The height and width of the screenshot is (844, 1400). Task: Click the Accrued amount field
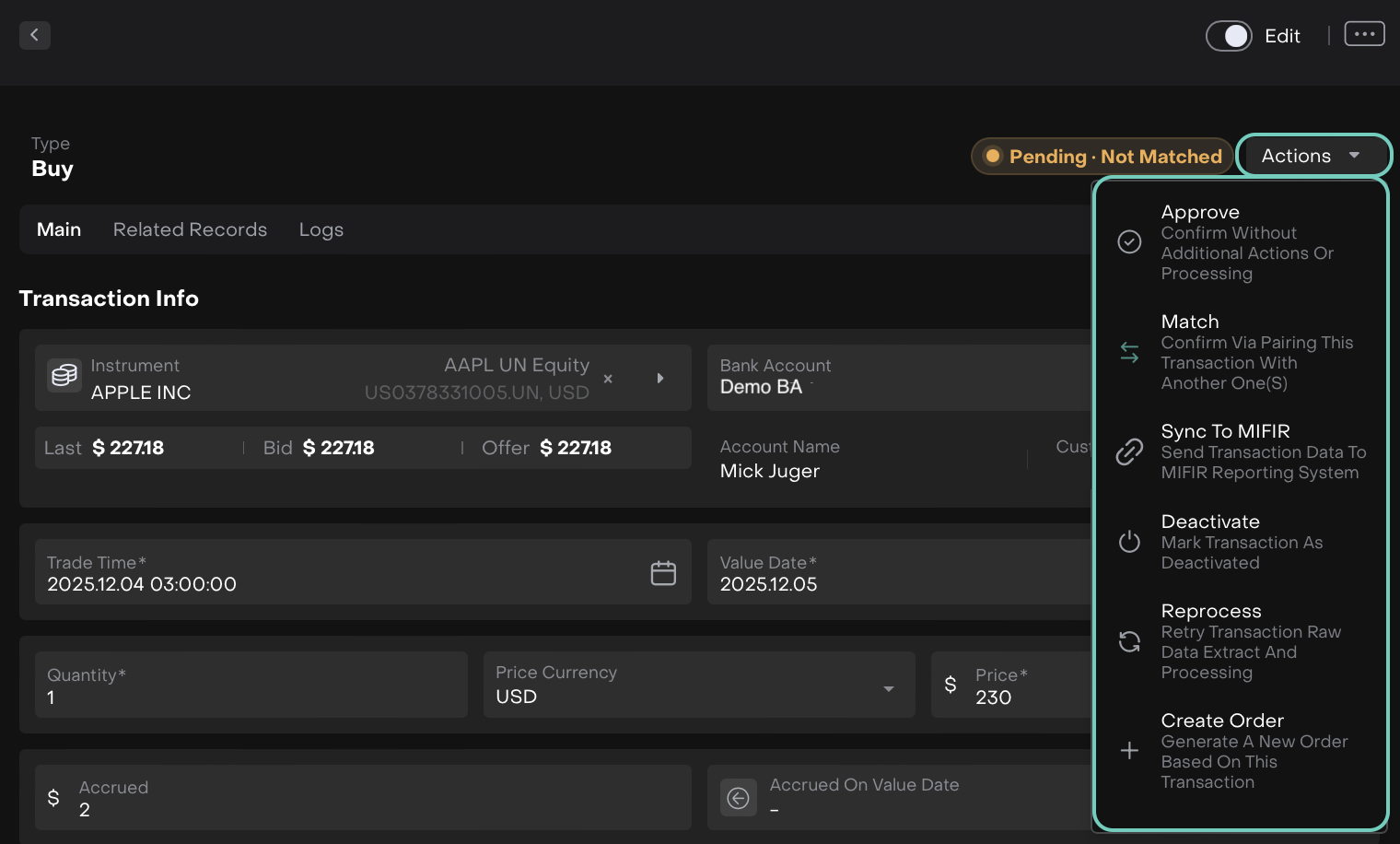(368, 798)
